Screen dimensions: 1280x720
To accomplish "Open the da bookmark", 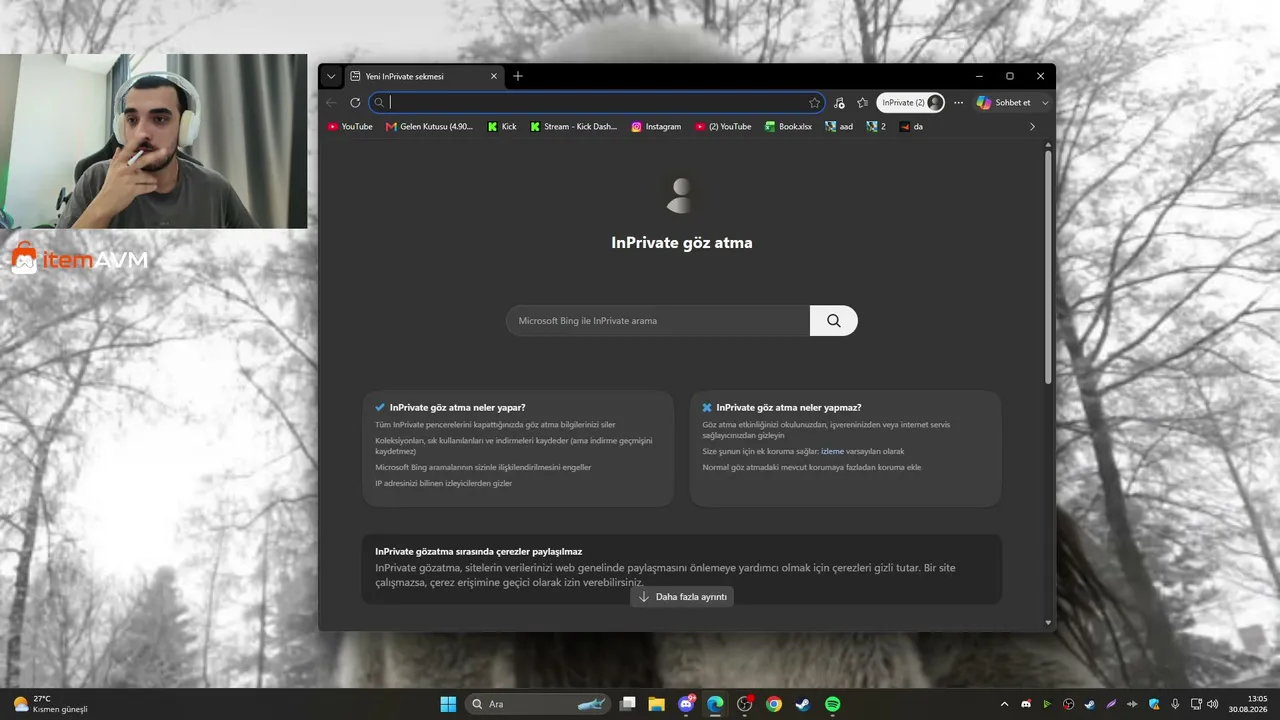I will pyautogui.click(x=911, y=127).
